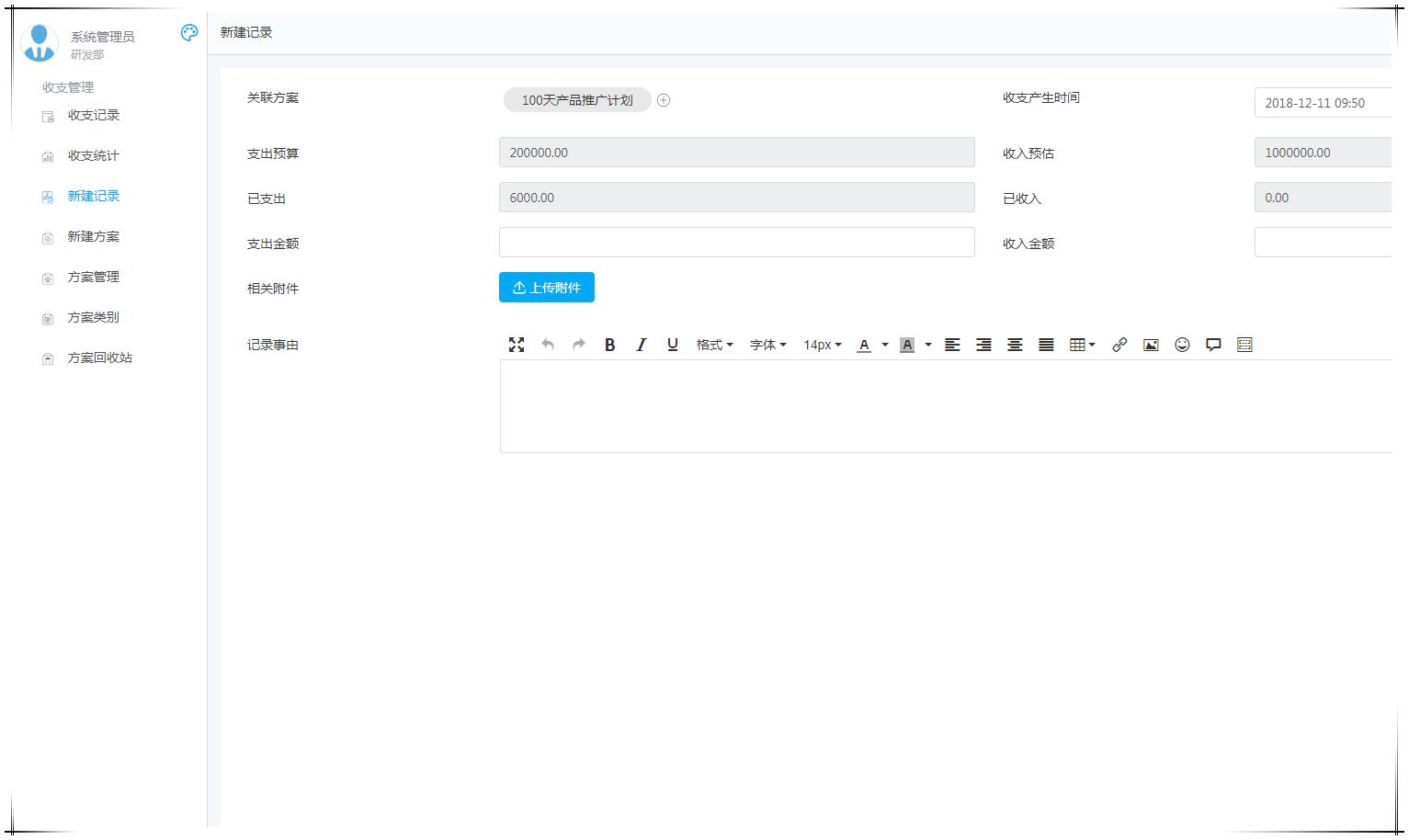
Task: Open the text color picker (underlined A)
Action: [864, 345]
